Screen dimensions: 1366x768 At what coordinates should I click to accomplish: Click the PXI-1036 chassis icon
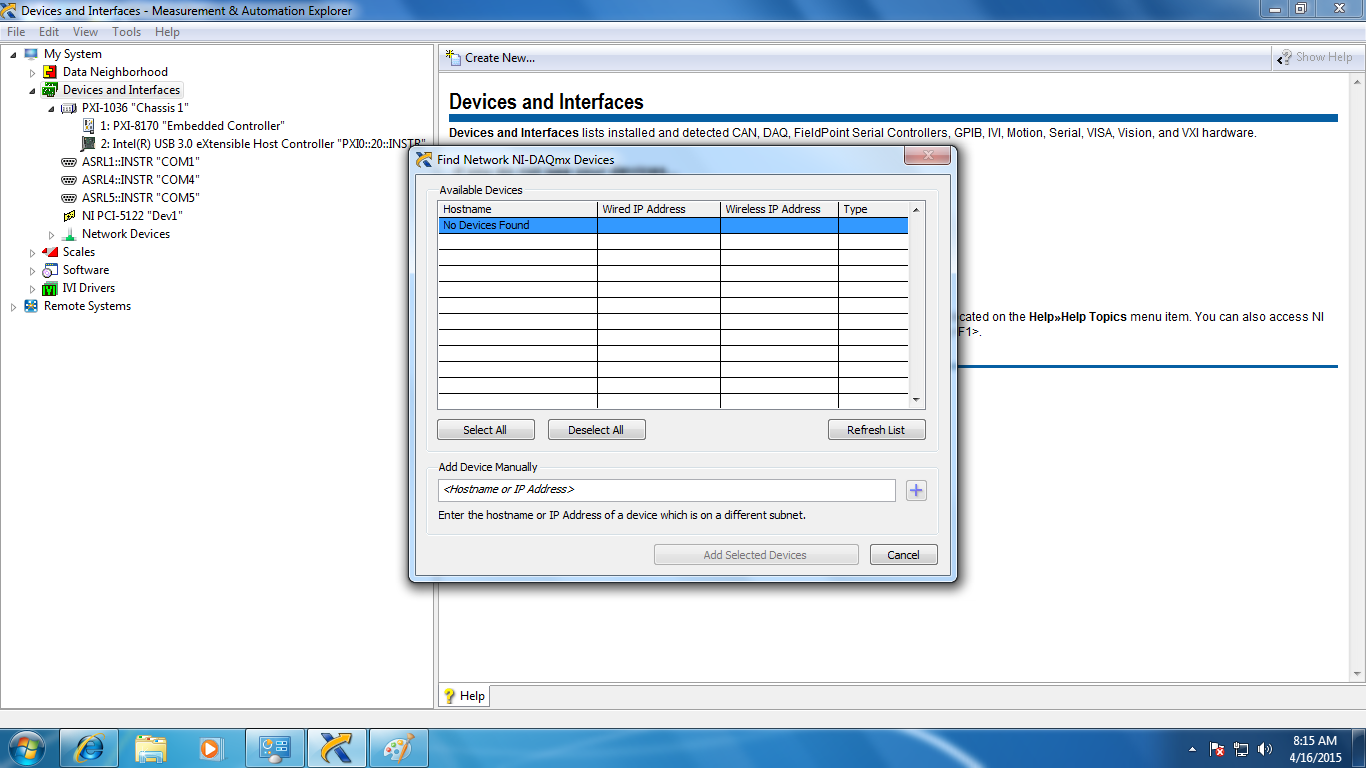pos(69,108)
